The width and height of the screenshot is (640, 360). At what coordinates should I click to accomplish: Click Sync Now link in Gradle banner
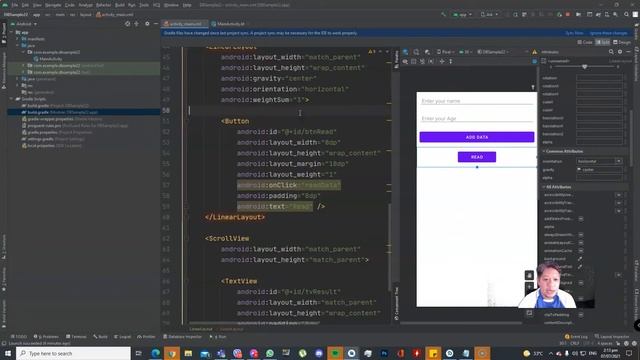574,33
